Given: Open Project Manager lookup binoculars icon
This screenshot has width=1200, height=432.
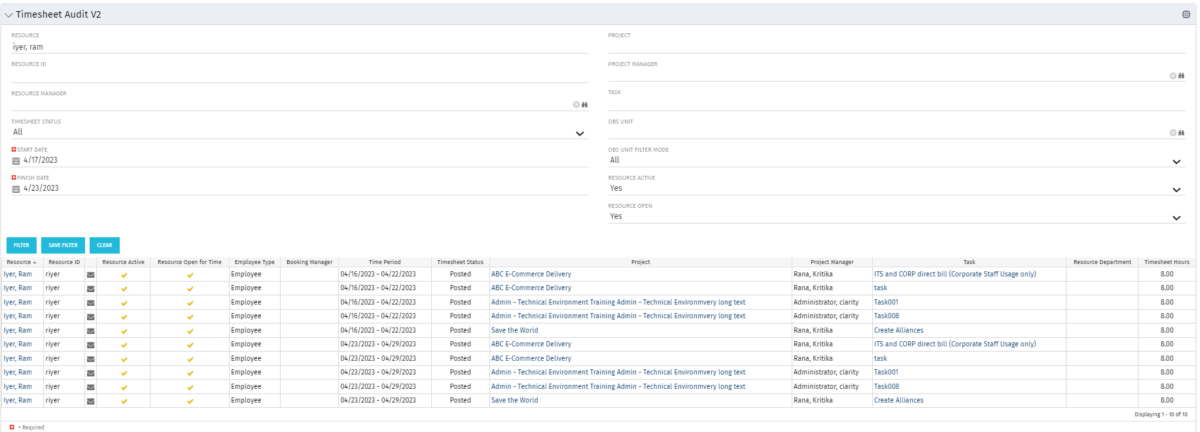Looking at the screenshot, I should pos(1181,75).
